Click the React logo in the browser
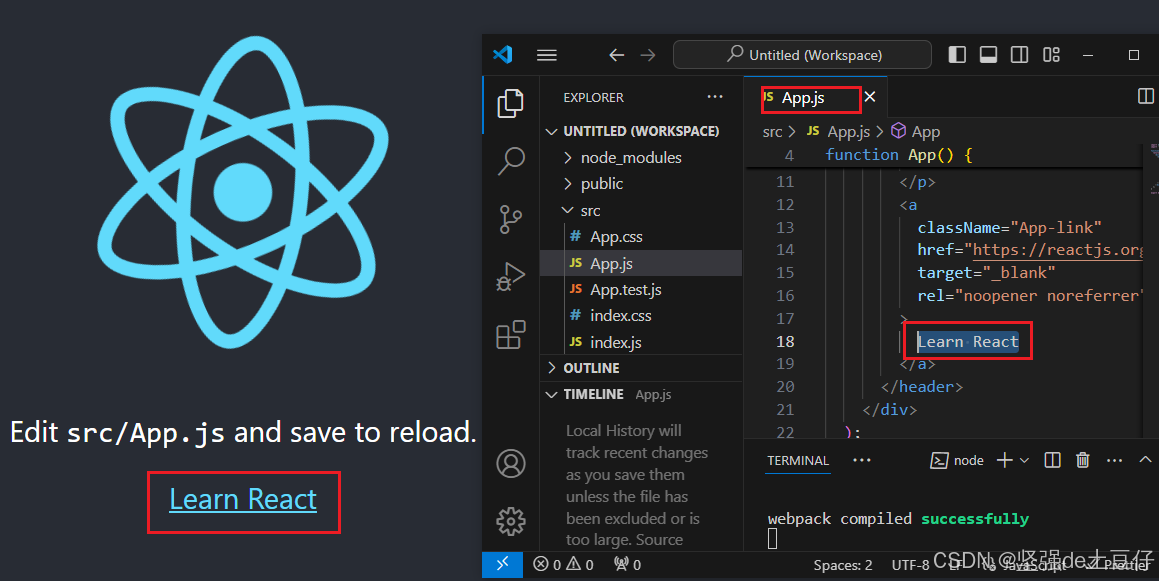The image size is (1159, 581). coord(242,191)
